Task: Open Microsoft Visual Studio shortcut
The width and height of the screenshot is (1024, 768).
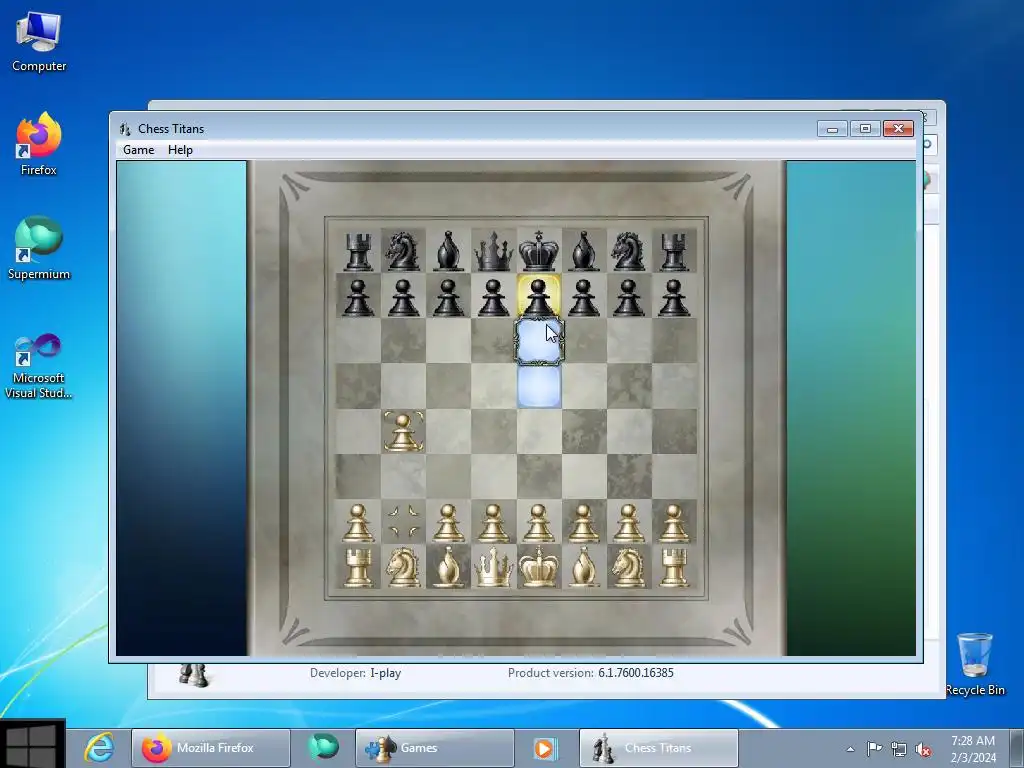Action: pos(39,366)
